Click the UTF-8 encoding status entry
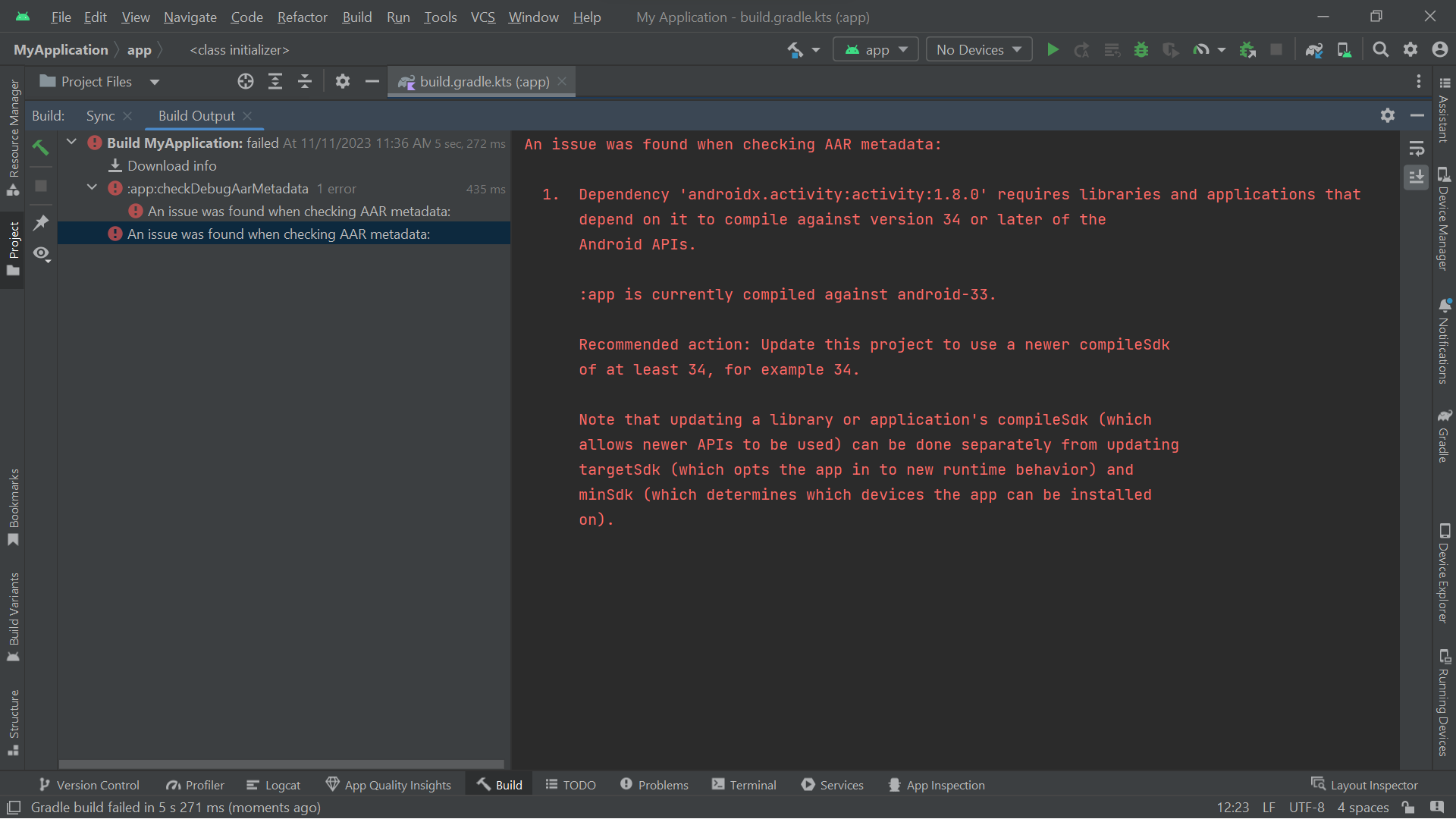 pyautogui.click(x=1307, y=808)
